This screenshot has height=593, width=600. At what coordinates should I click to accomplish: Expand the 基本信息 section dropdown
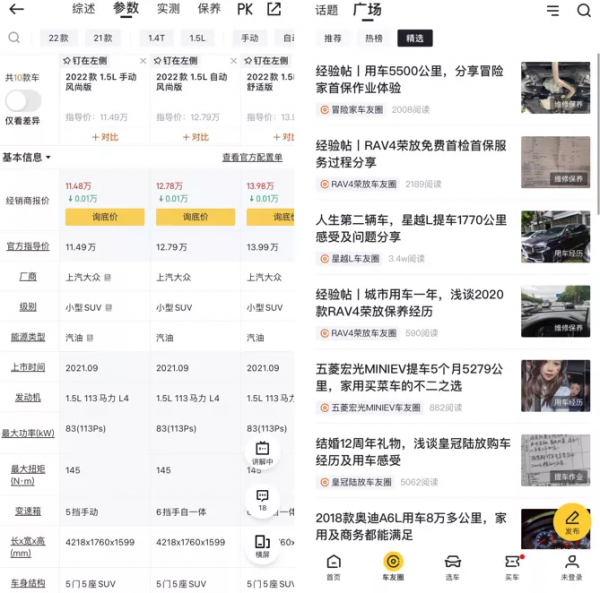[x=26, y=157]
